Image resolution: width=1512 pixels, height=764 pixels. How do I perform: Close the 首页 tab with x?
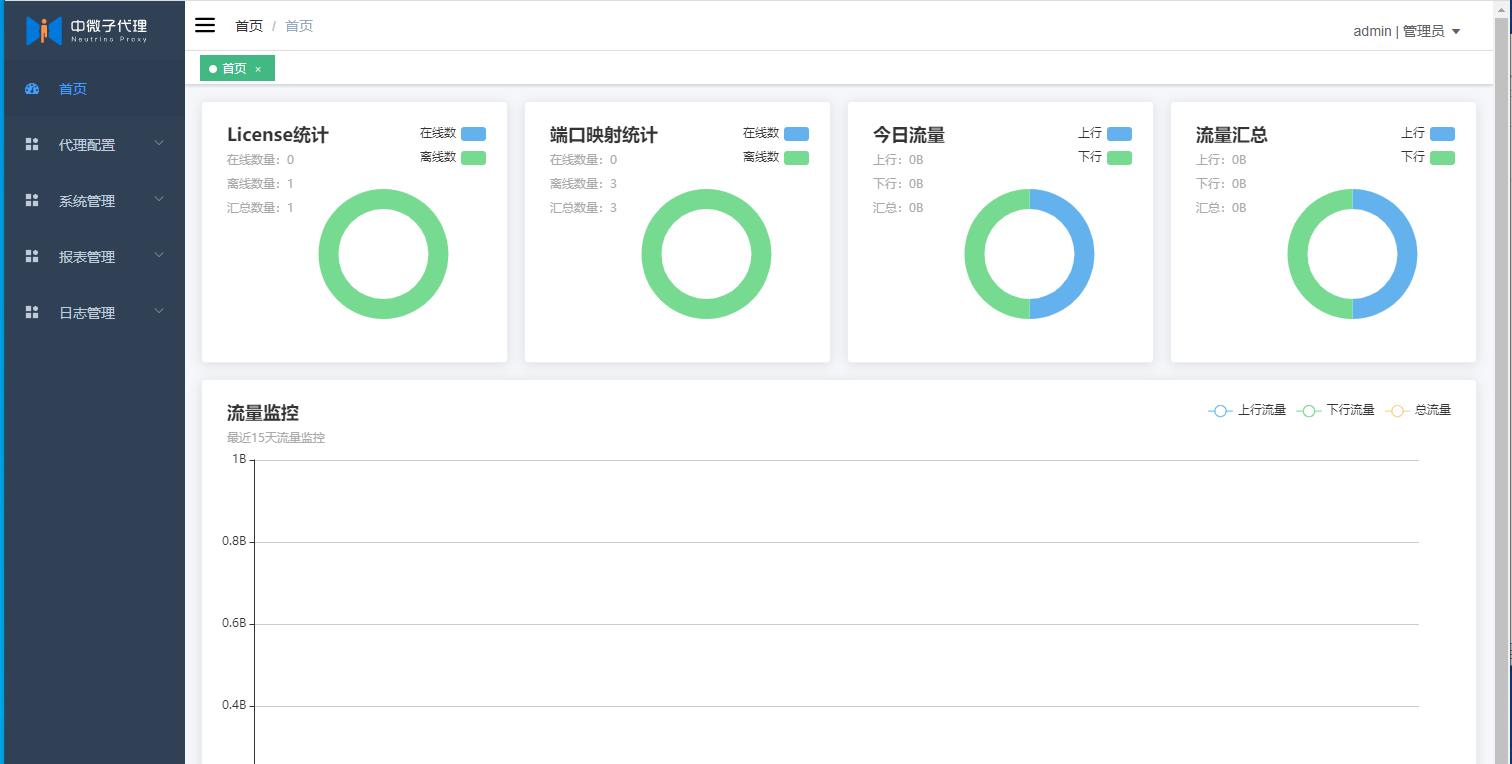click(x=258, y=69)
